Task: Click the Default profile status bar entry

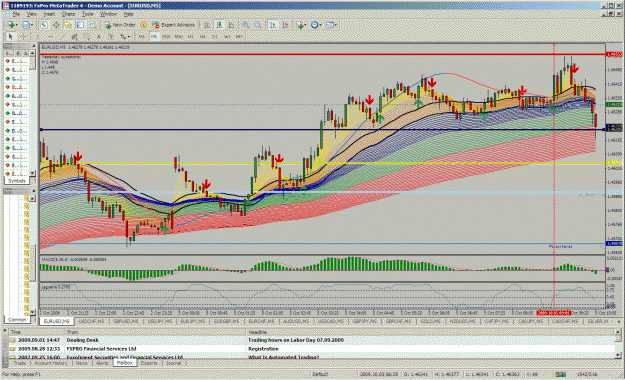Action: click(320, 374)
